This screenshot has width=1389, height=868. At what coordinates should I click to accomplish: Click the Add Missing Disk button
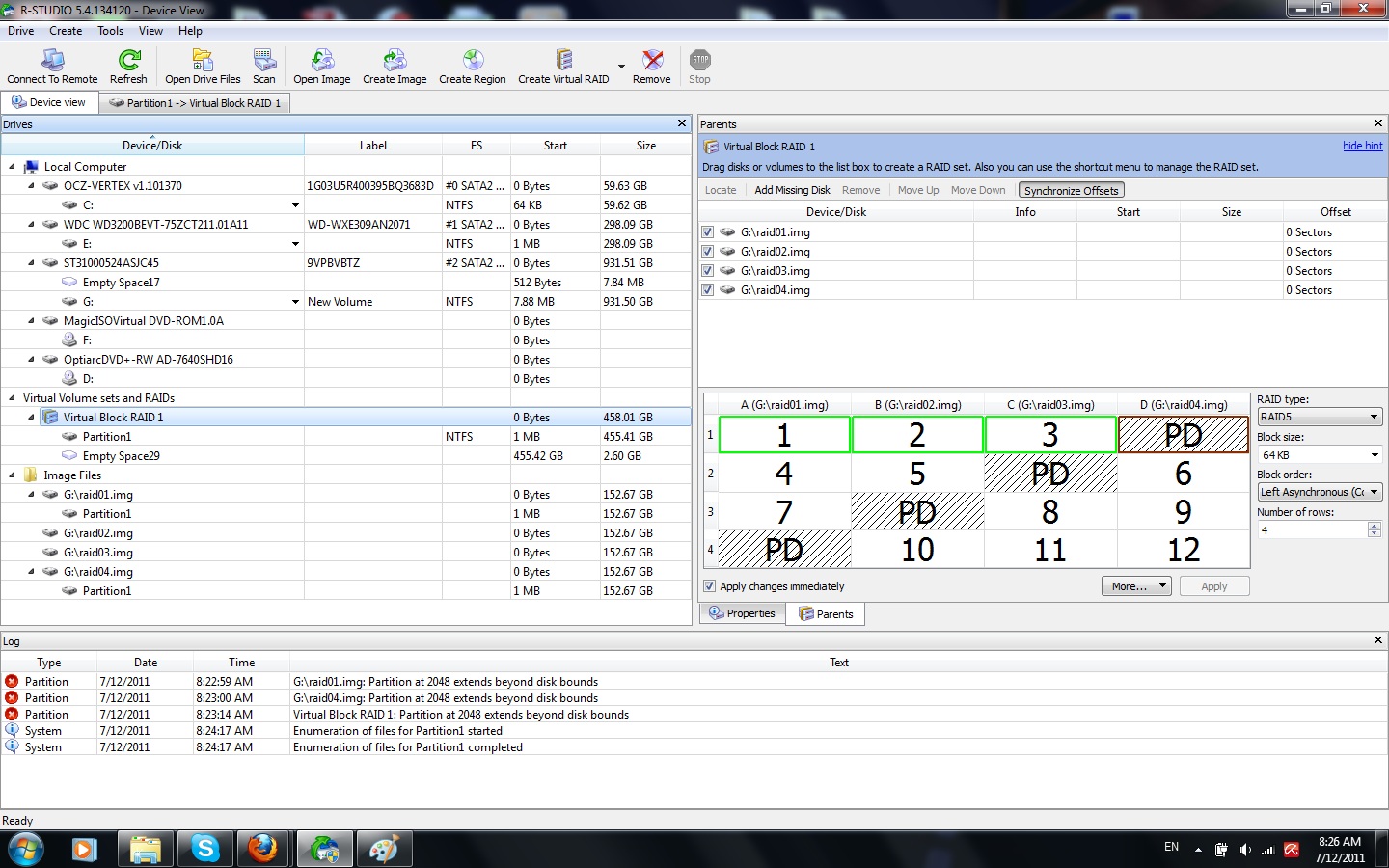click(x=792, y=191)
